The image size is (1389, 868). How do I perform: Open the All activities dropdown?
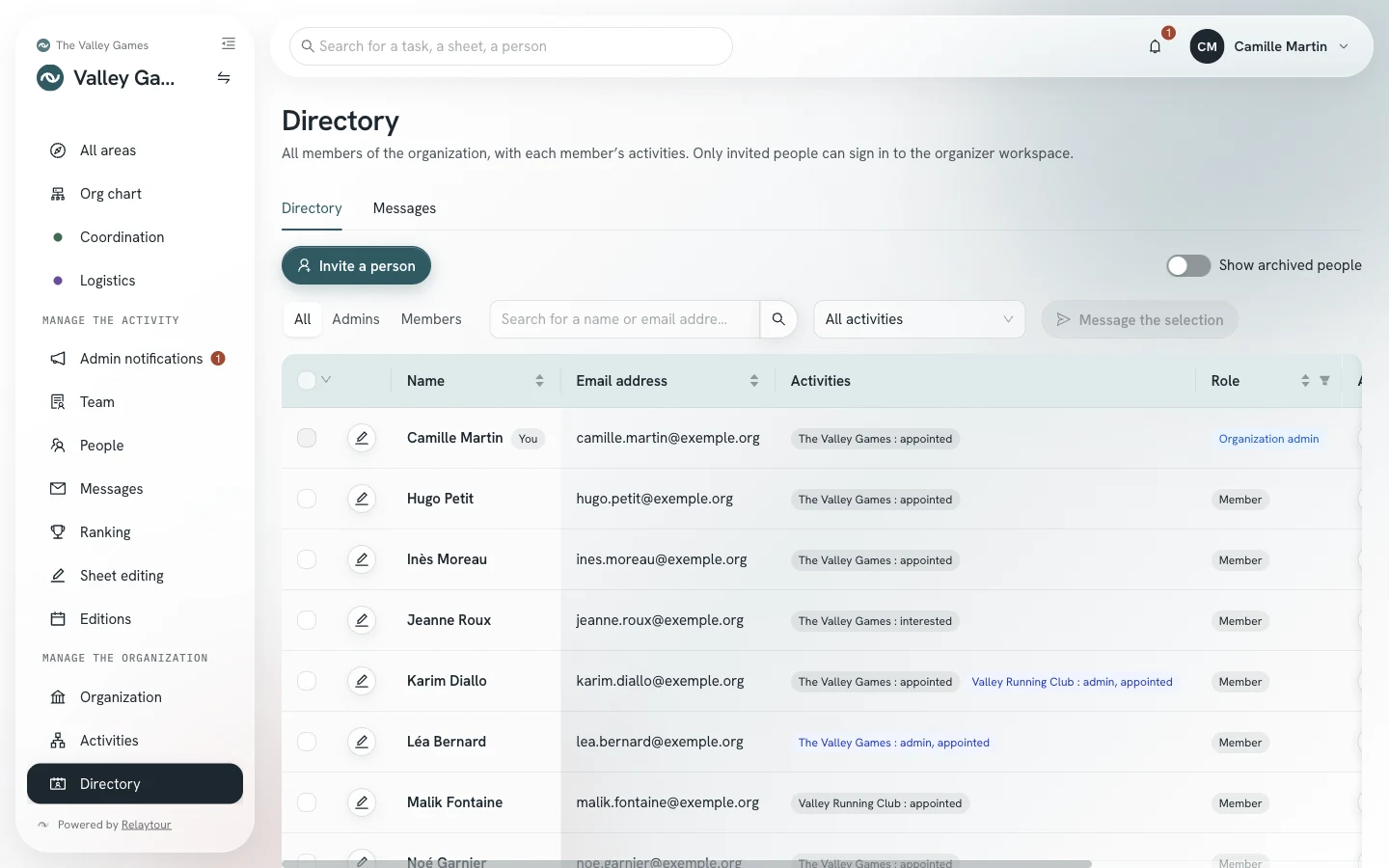point(919,319)
